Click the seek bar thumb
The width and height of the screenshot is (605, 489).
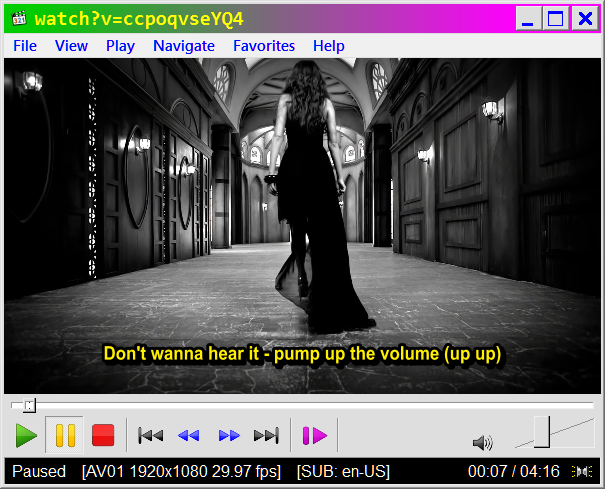[x=29, y=405]
